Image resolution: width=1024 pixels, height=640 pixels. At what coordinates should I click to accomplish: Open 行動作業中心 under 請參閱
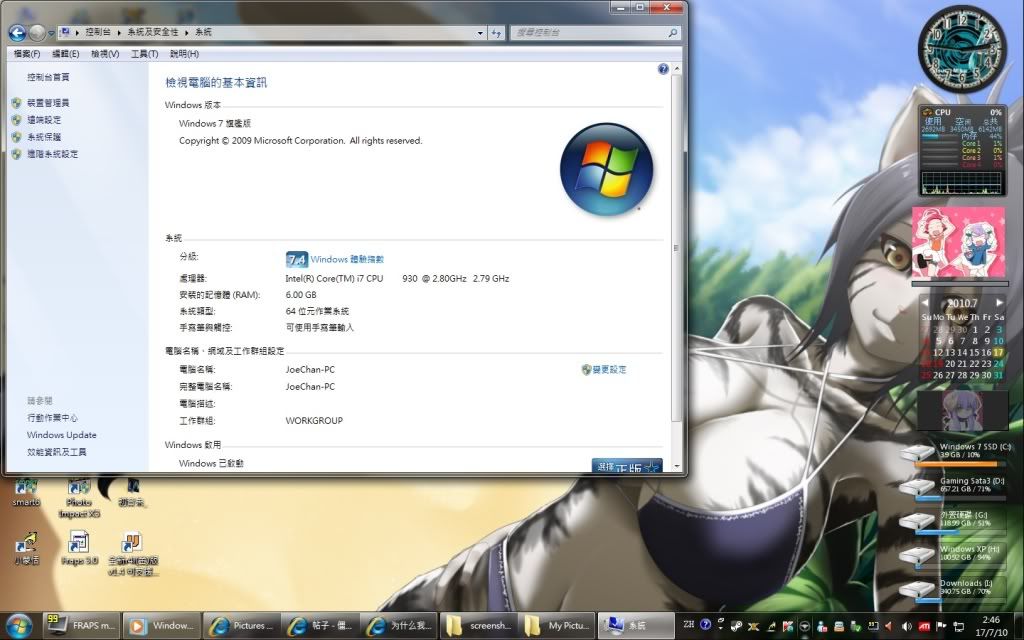(52, 417)
